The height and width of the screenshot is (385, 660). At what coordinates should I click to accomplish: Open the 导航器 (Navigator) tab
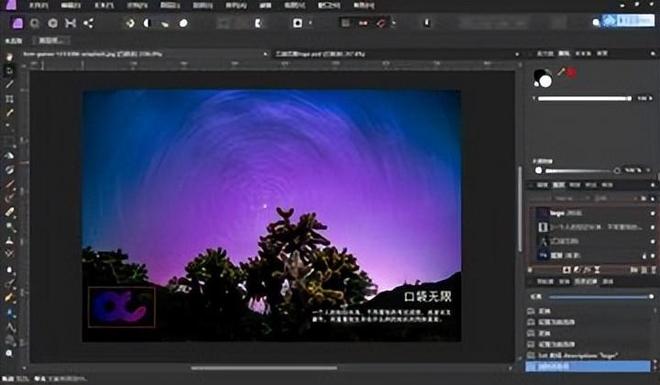click(545, 281)
